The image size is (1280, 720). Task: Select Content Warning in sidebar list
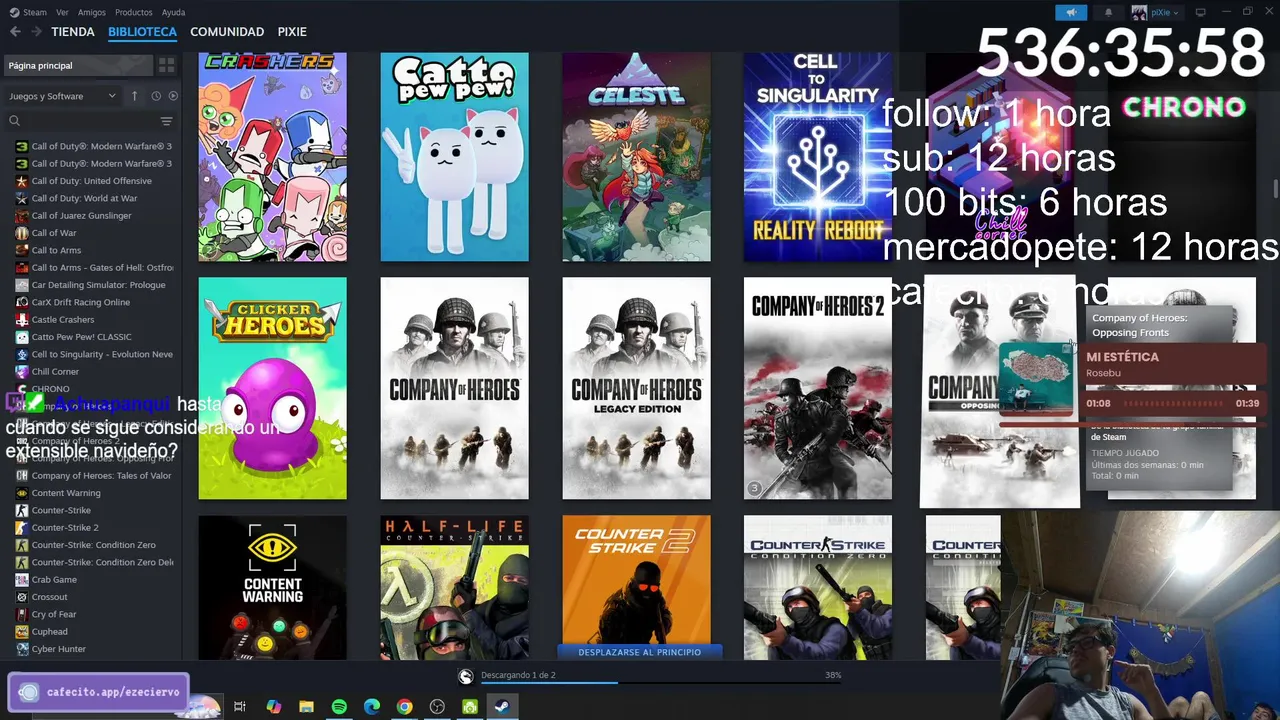click(66, 493)
